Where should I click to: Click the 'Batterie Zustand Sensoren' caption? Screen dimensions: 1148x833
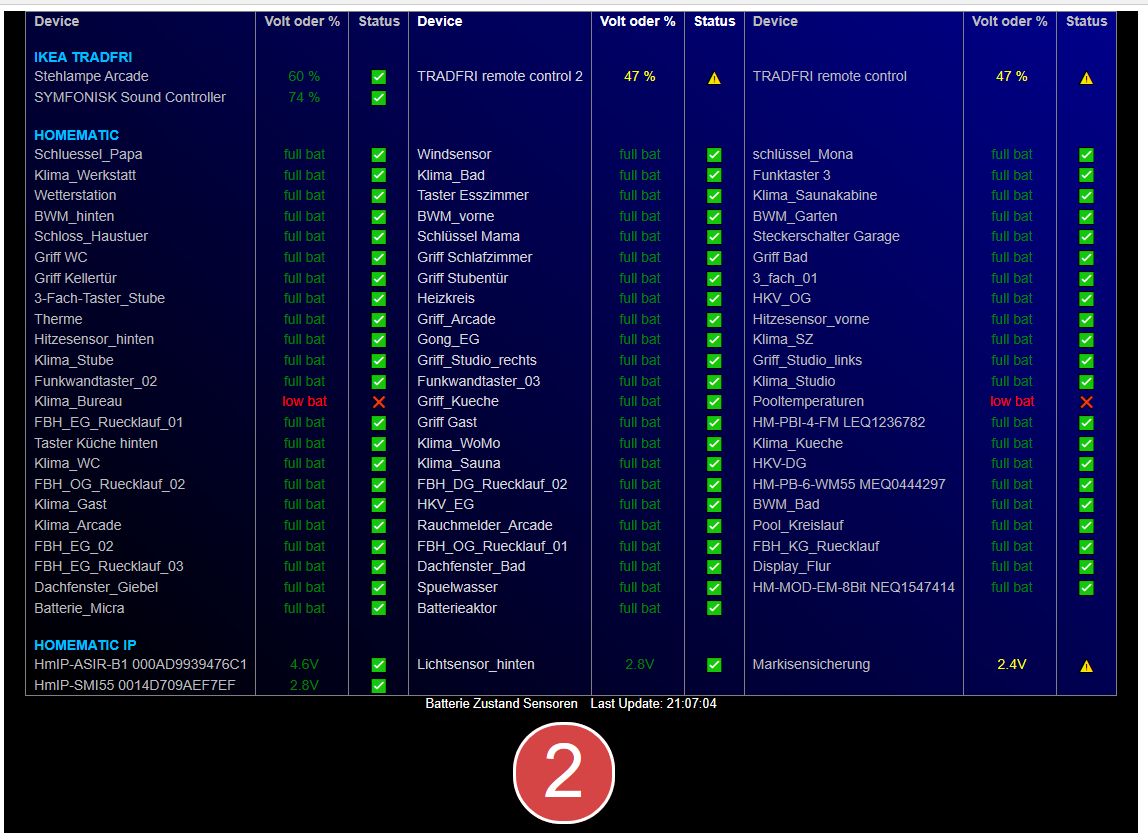502,703
